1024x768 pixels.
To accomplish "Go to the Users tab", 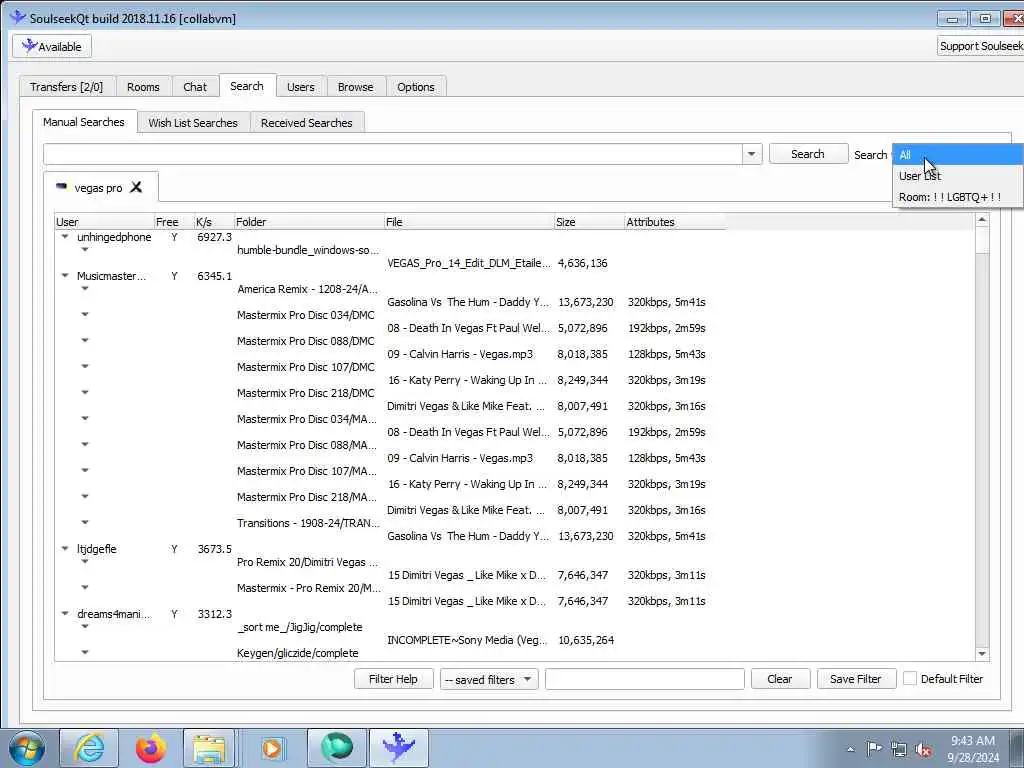I will (x=300, y=87).
